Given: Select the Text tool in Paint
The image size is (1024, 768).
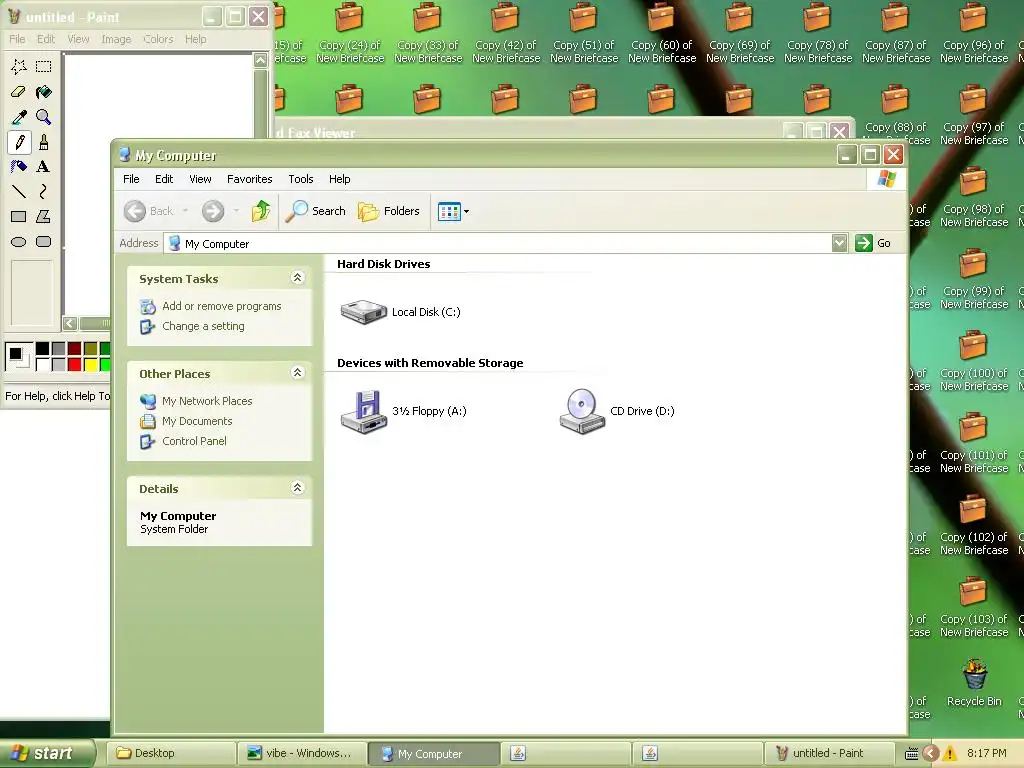Looking at the screenshot, I should [x=44, y=167].
